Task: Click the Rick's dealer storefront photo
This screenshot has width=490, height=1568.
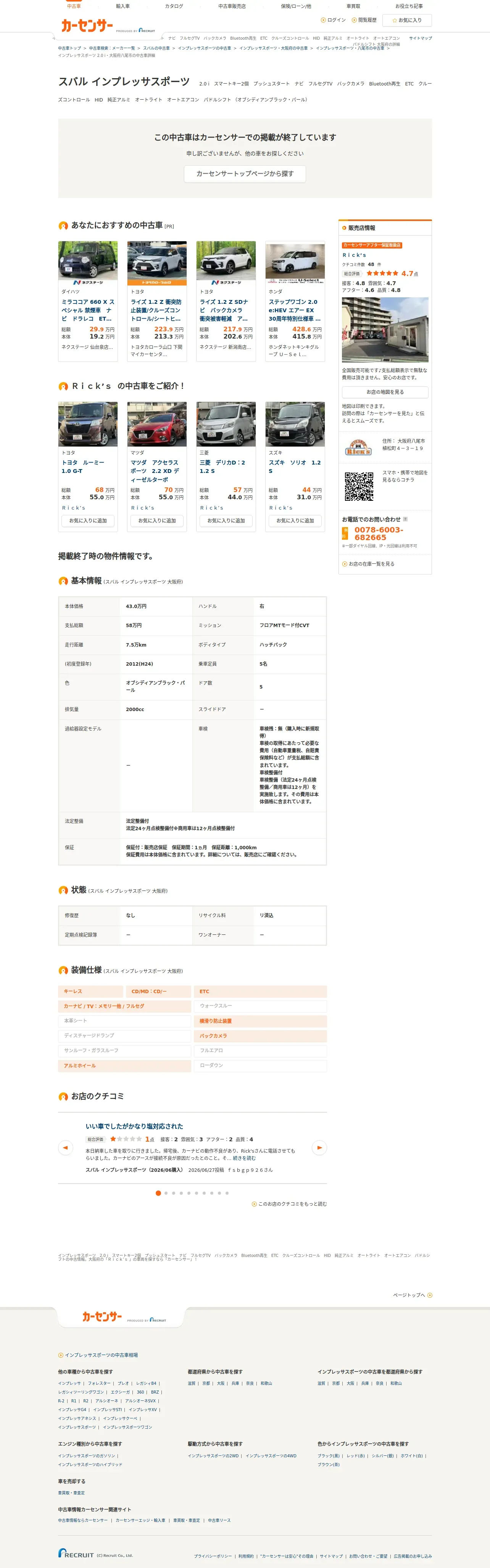Action: [x=385, y=330]
